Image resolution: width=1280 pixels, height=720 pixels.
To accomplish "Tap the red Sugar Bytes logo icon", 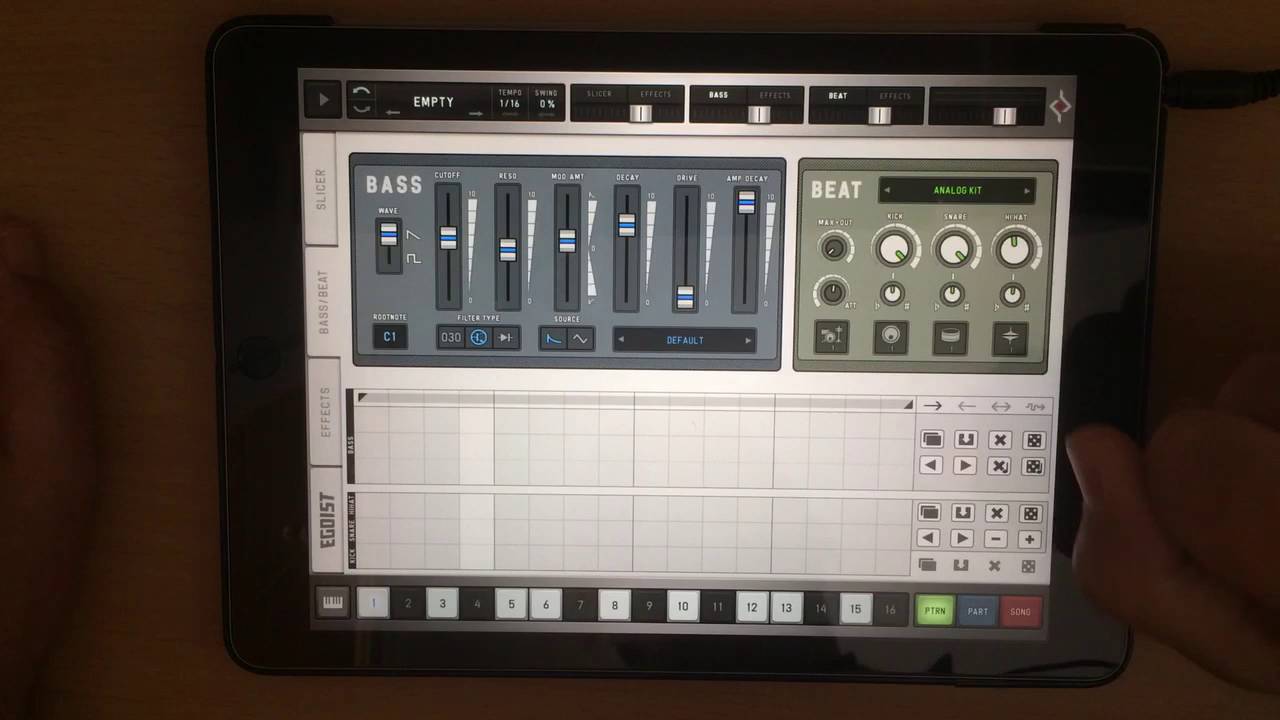I will pos(1059,105).
